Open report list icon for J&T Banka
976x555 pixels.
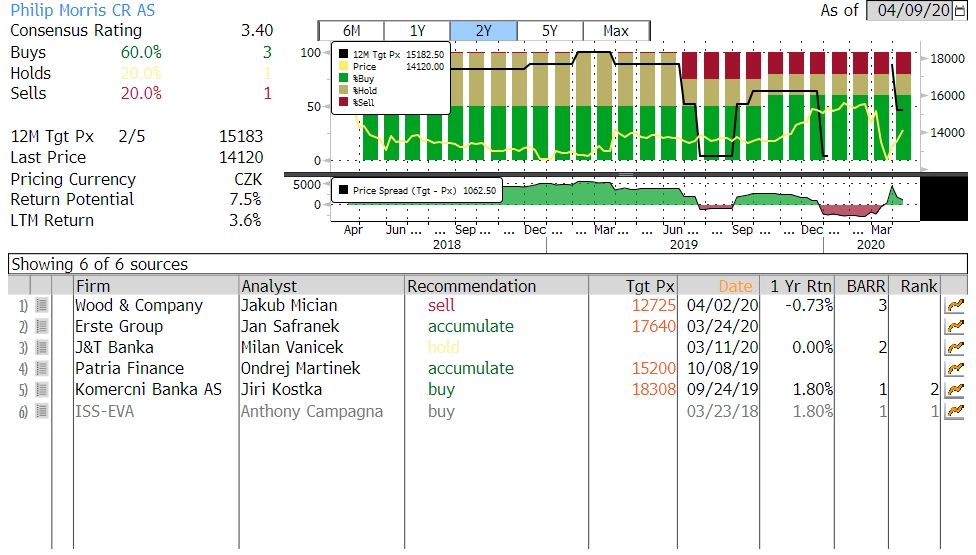point(42,348)
